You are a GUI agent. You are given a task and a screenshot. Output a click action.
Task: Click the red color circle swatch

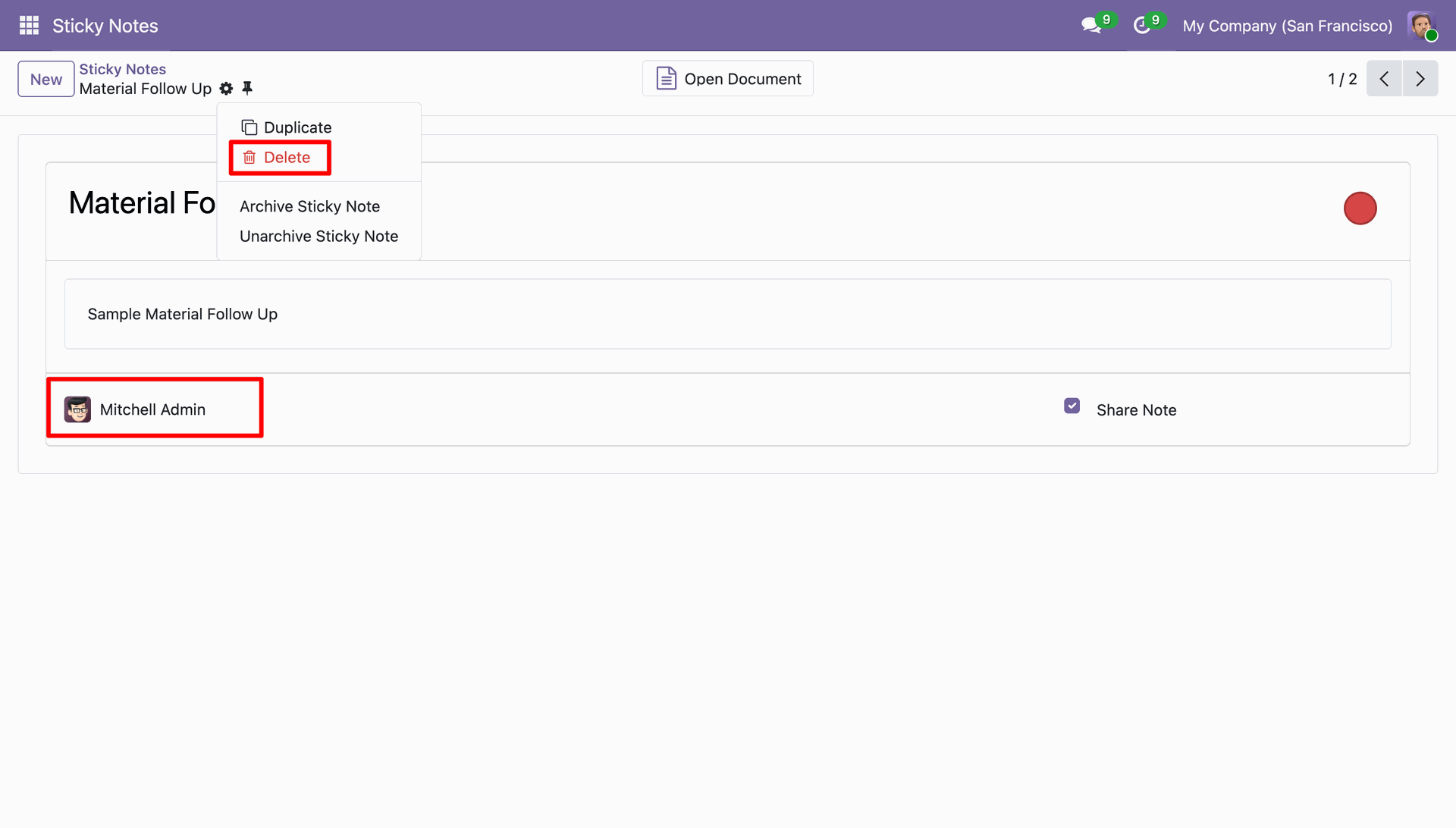(1360, 209)
